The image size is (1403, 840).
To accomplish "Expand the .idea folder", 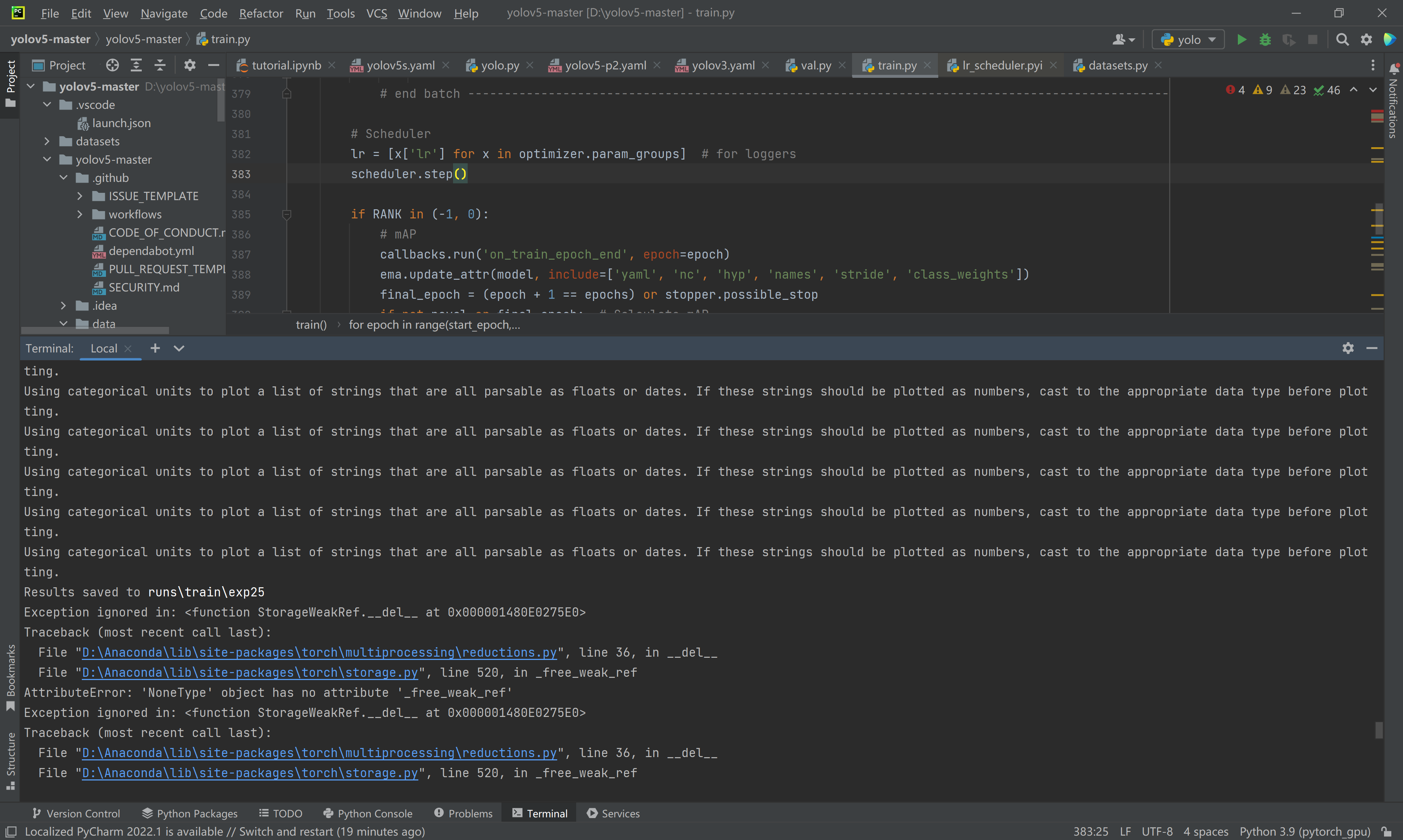I will pos(64,306).
